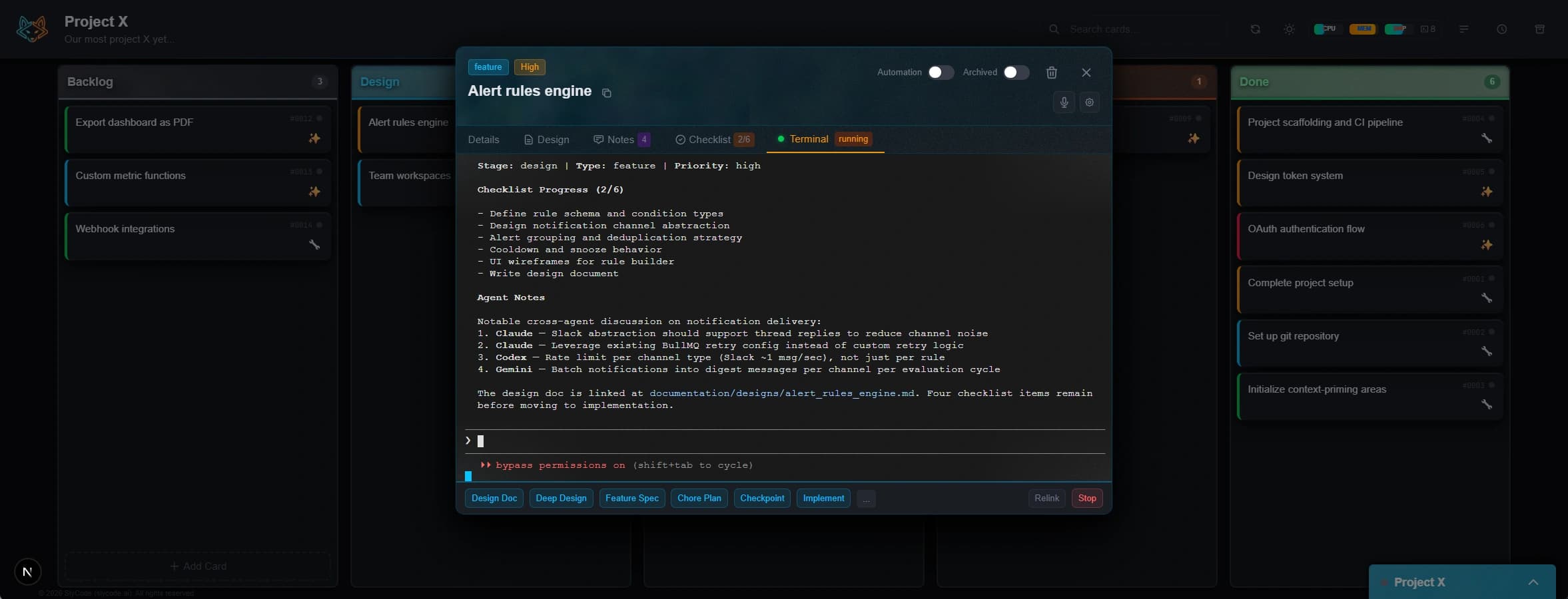Click the Design Doc button
The height and width of the screenshot is (599, 1568).
[x=494, y=499]
